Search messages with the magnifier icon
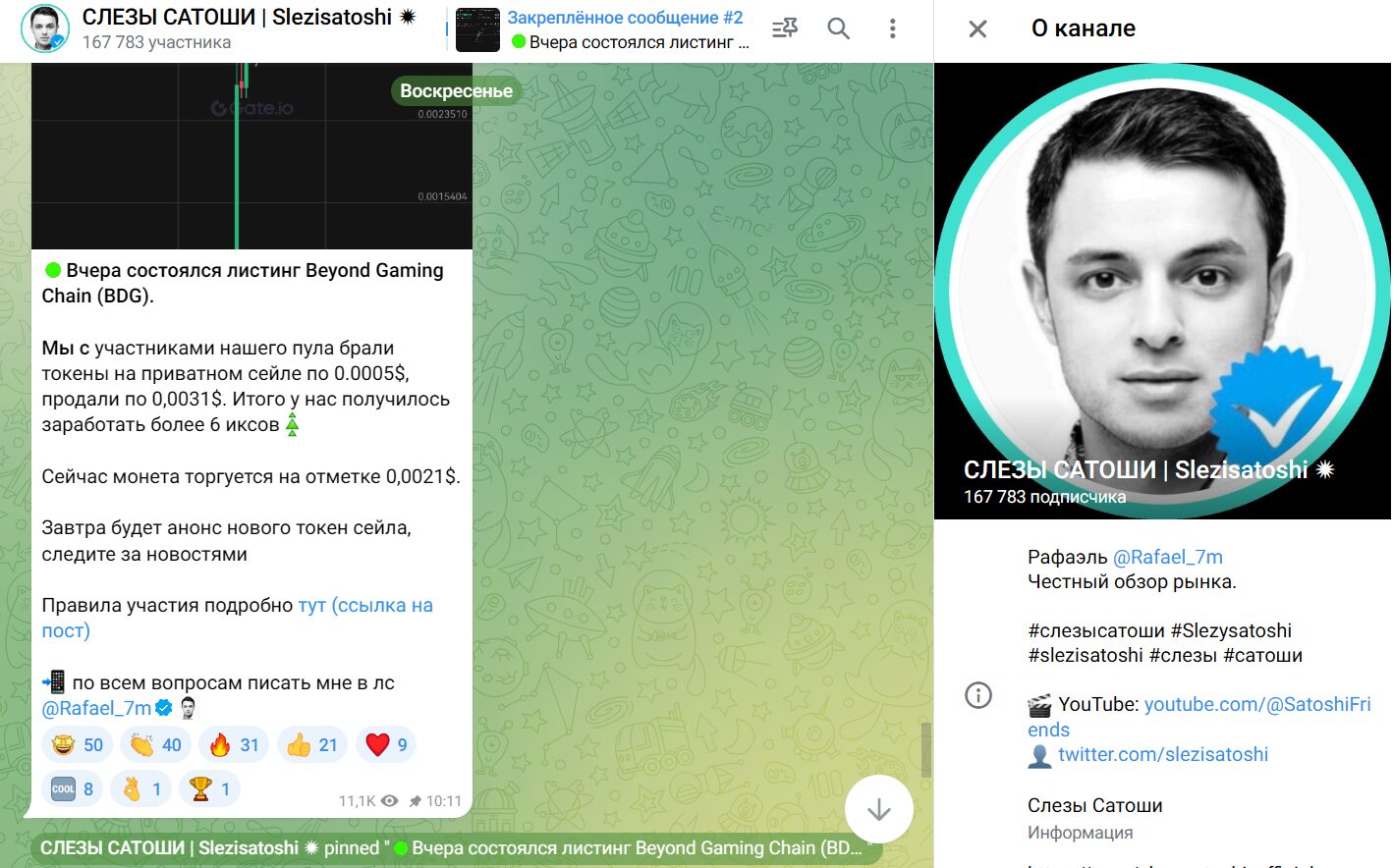The height and width of the screenshot is (868, 1393). [x=838, y=28]
